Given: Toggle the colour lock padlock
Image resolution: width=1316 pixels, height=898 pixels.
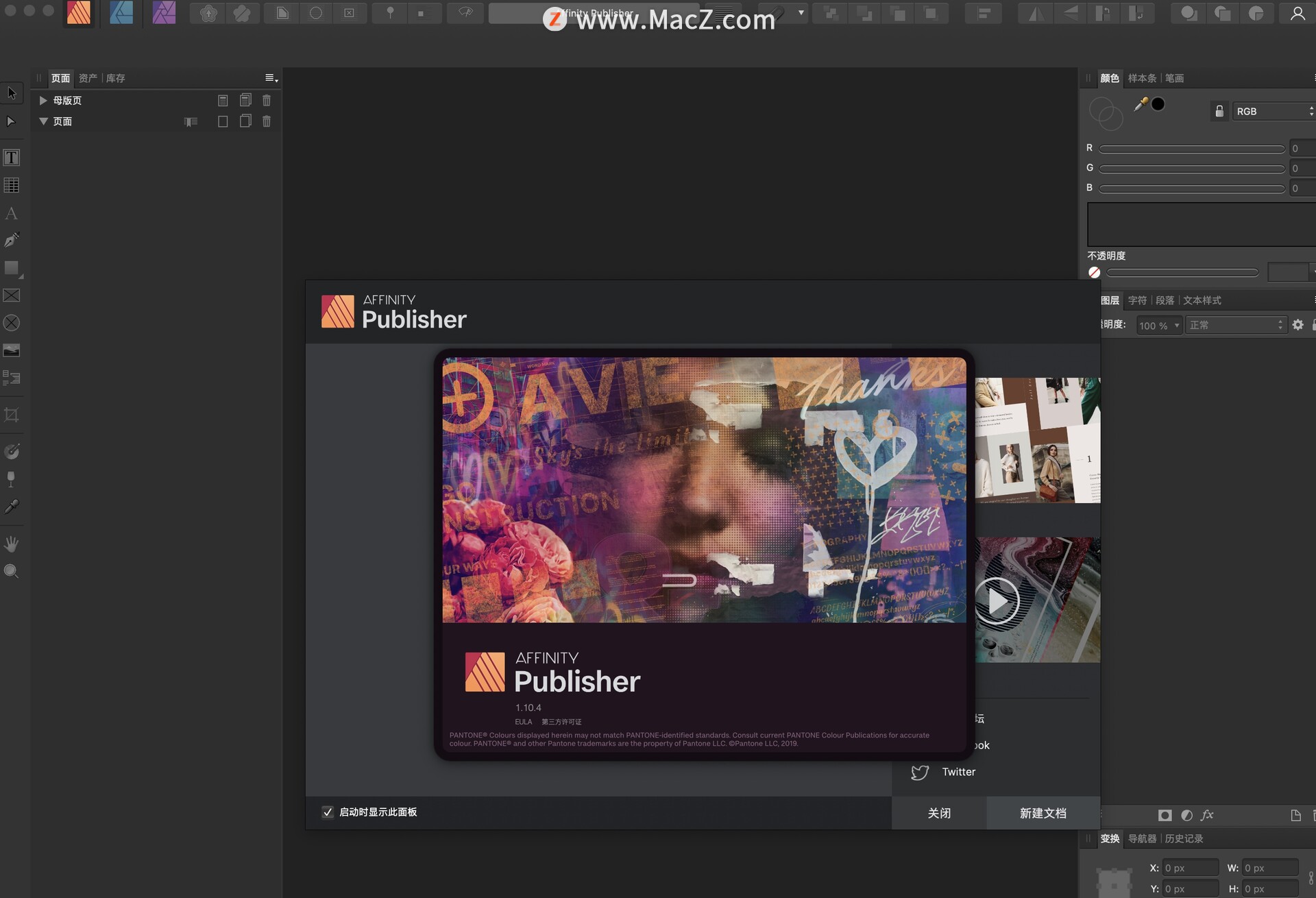Looking at the screenshot, I should [x=1219, y=111].
